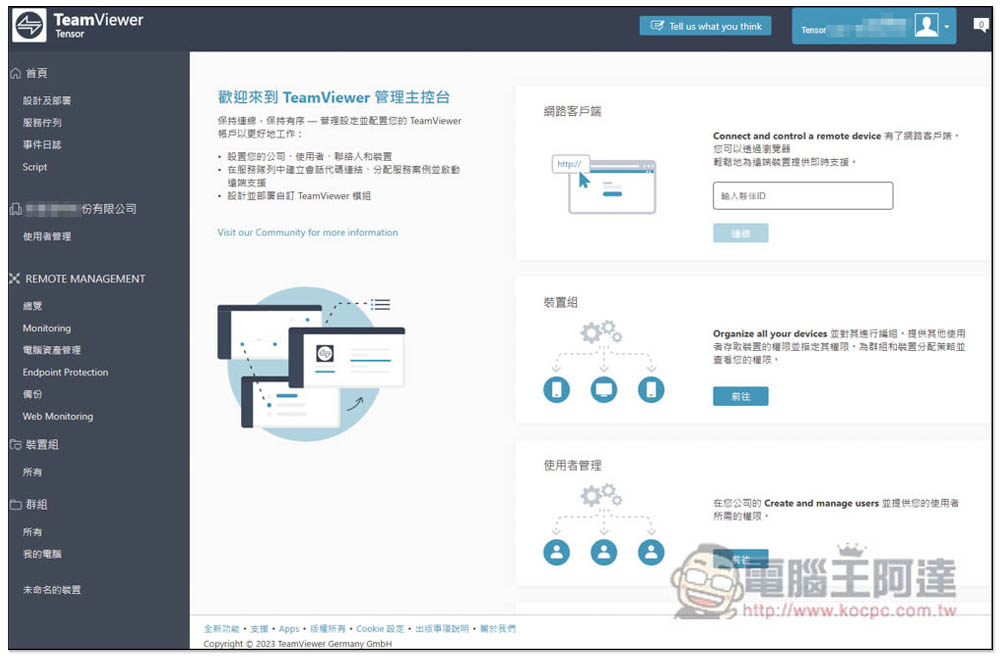The image size is (1000, 657).
Task: Click the company building icon in sidebar
Action: 15,209
